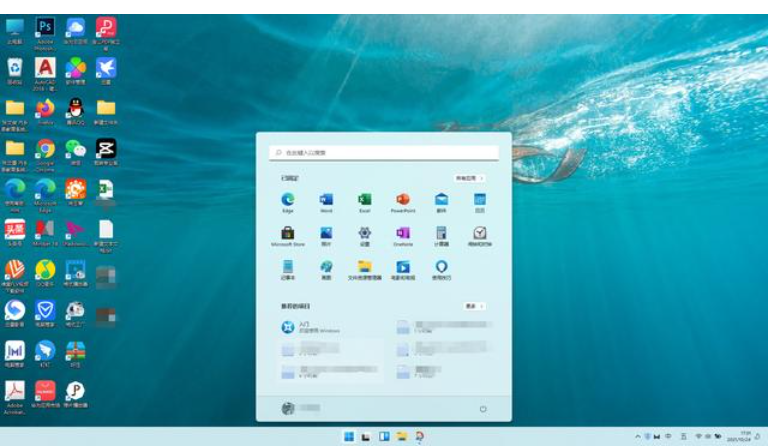Image resolution: width=769 pixels, height=447 pixels.
Task: Select the Recycle Bin desktop icon
Action: [x=15, y=72]
